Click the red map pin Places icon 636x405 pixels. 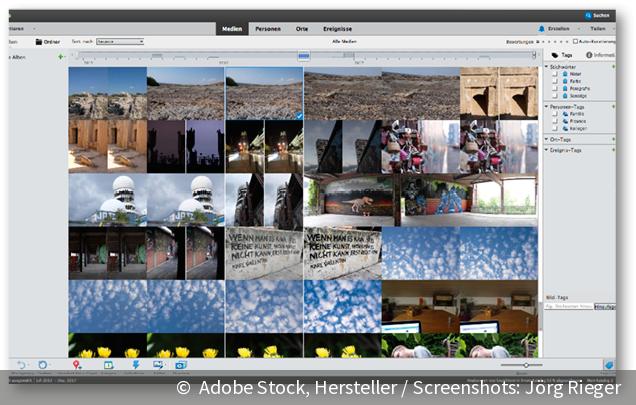77,365
